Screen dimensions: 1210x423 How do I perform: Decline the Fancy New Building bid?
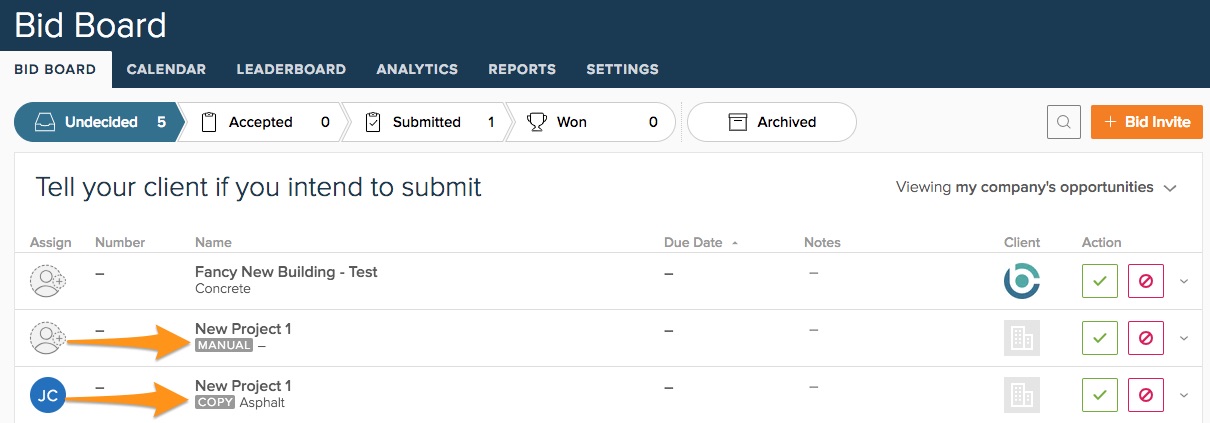[1145, 281]
